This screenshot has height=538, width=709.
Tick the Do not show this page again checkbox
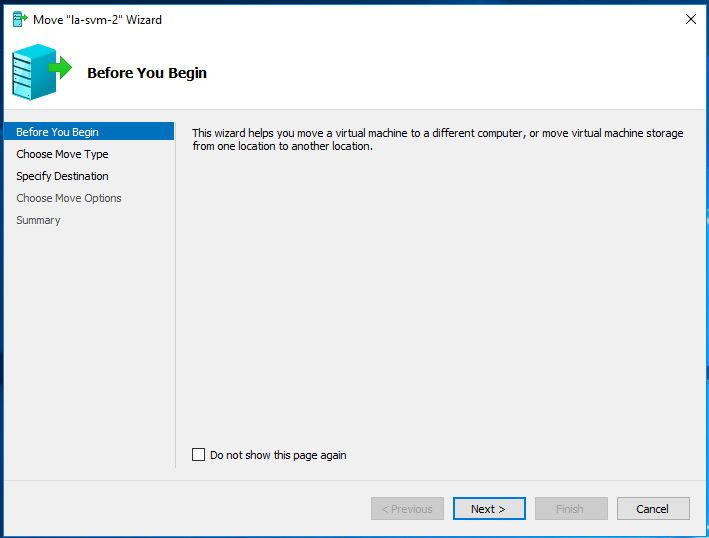(199, 454)
